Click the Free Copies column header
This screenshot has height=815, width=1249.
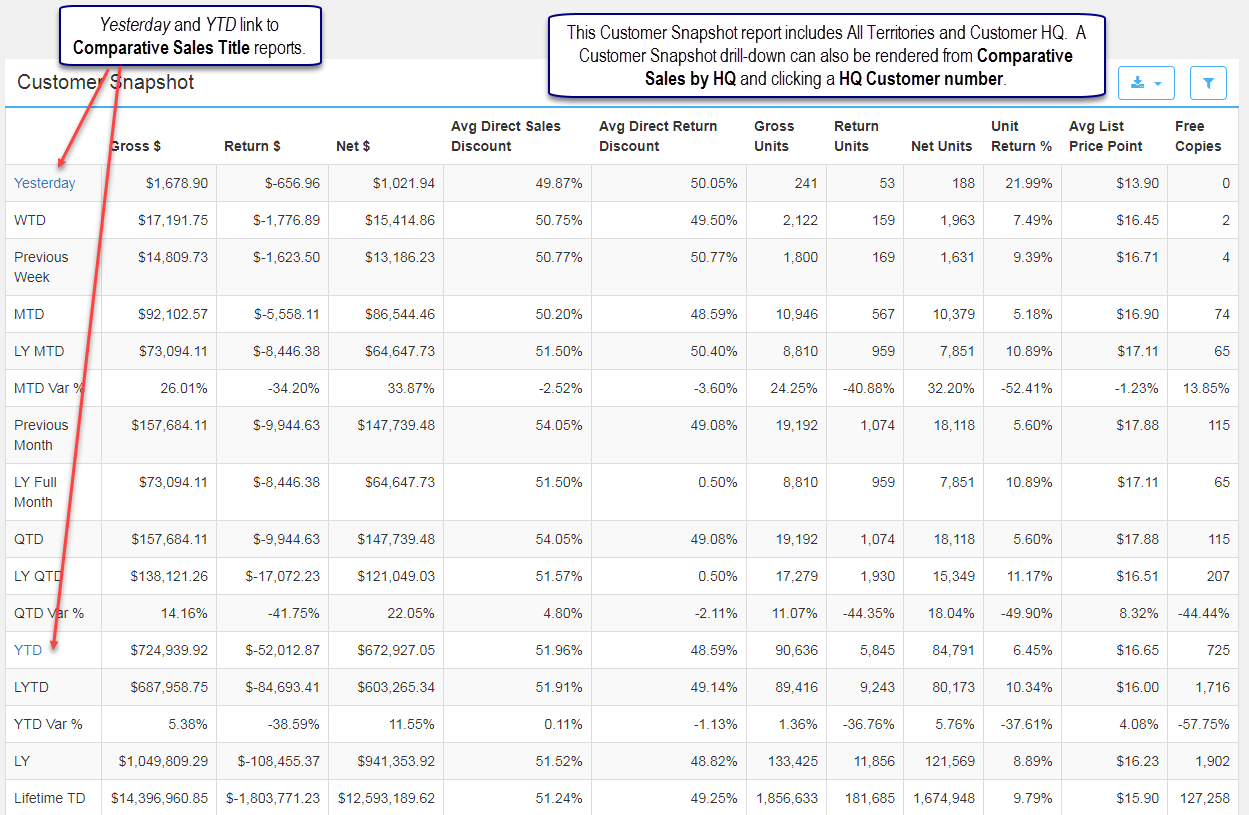click(1198, 136)
